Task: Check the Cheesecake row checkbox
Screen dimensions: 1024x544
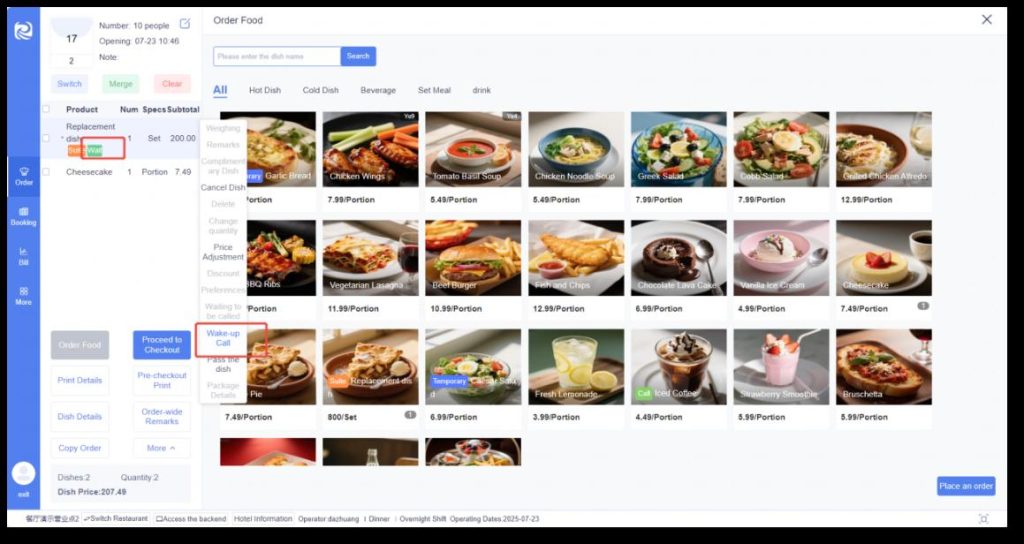Action: tap(46, 172)
